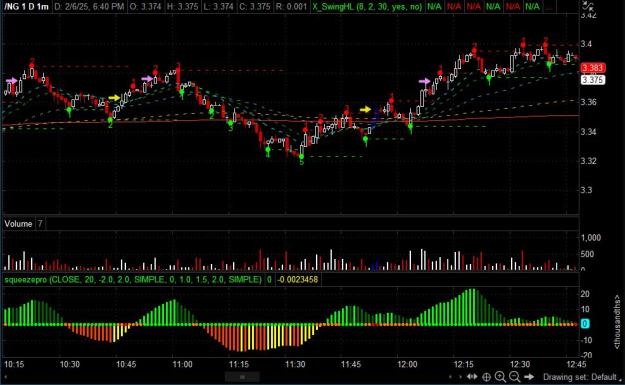Click the 3.3 price axis label
This screenshot has height=385, width=625.
586,190
